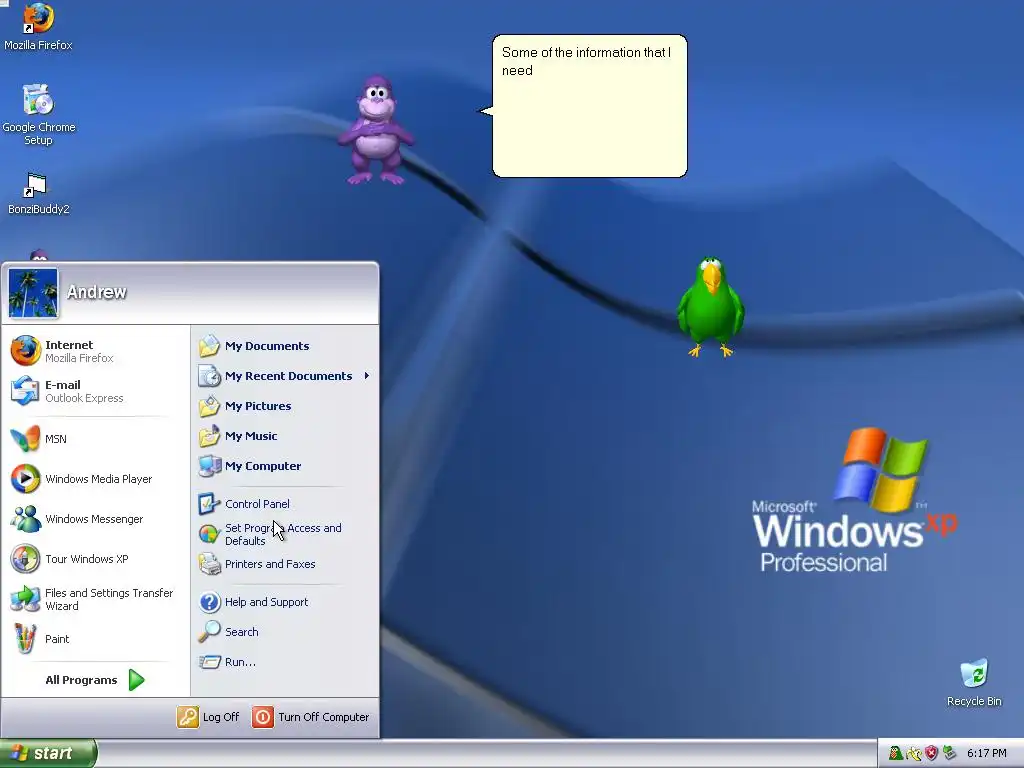1024x768 pixels.
Task: Open My Music folder
Action: coord(285,436)
